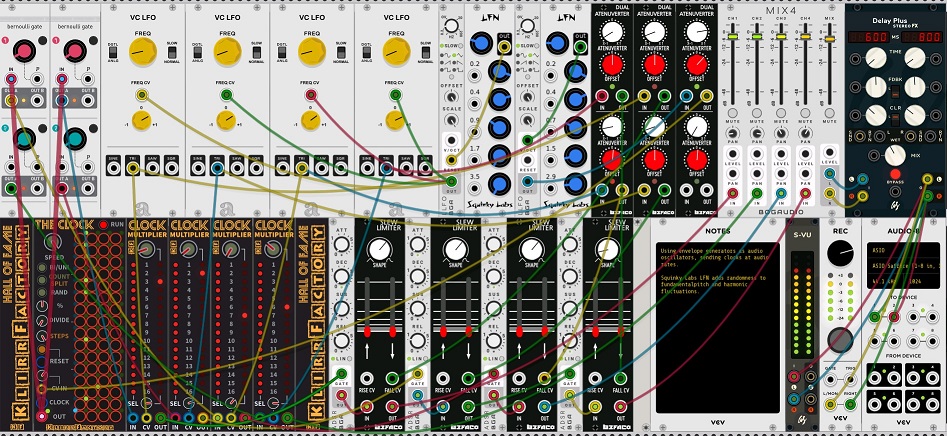Toggle the RUN button on The Clock

coord(103,224)
